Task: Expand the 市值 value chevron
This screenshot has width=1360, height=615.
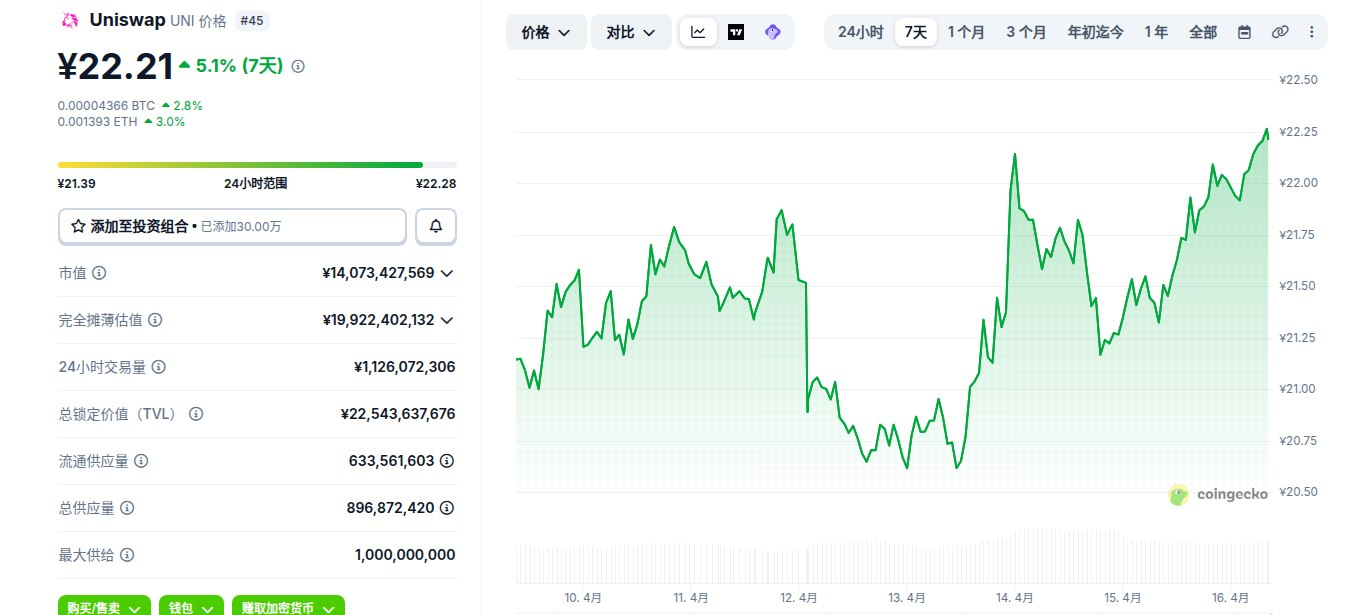Action: tap(447, 273)
